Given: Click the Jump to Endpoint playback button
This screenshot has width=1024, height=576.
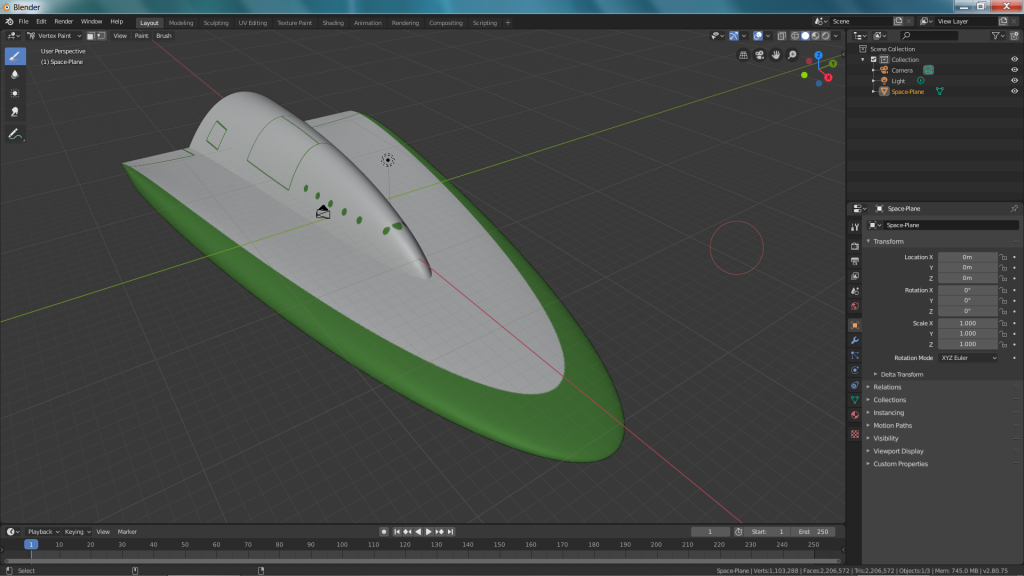Looking at the screenshot, I should (x=450, y=531).
